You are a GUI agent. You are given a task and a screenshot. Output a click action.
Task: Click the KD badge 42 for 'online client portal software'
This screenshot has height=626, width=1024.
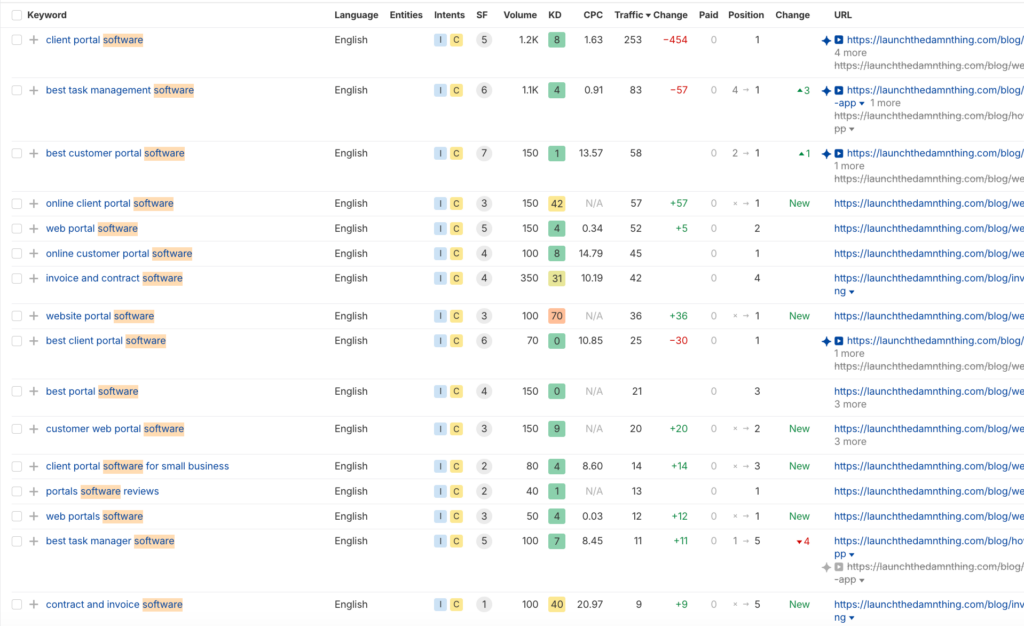tap(556, 204)
